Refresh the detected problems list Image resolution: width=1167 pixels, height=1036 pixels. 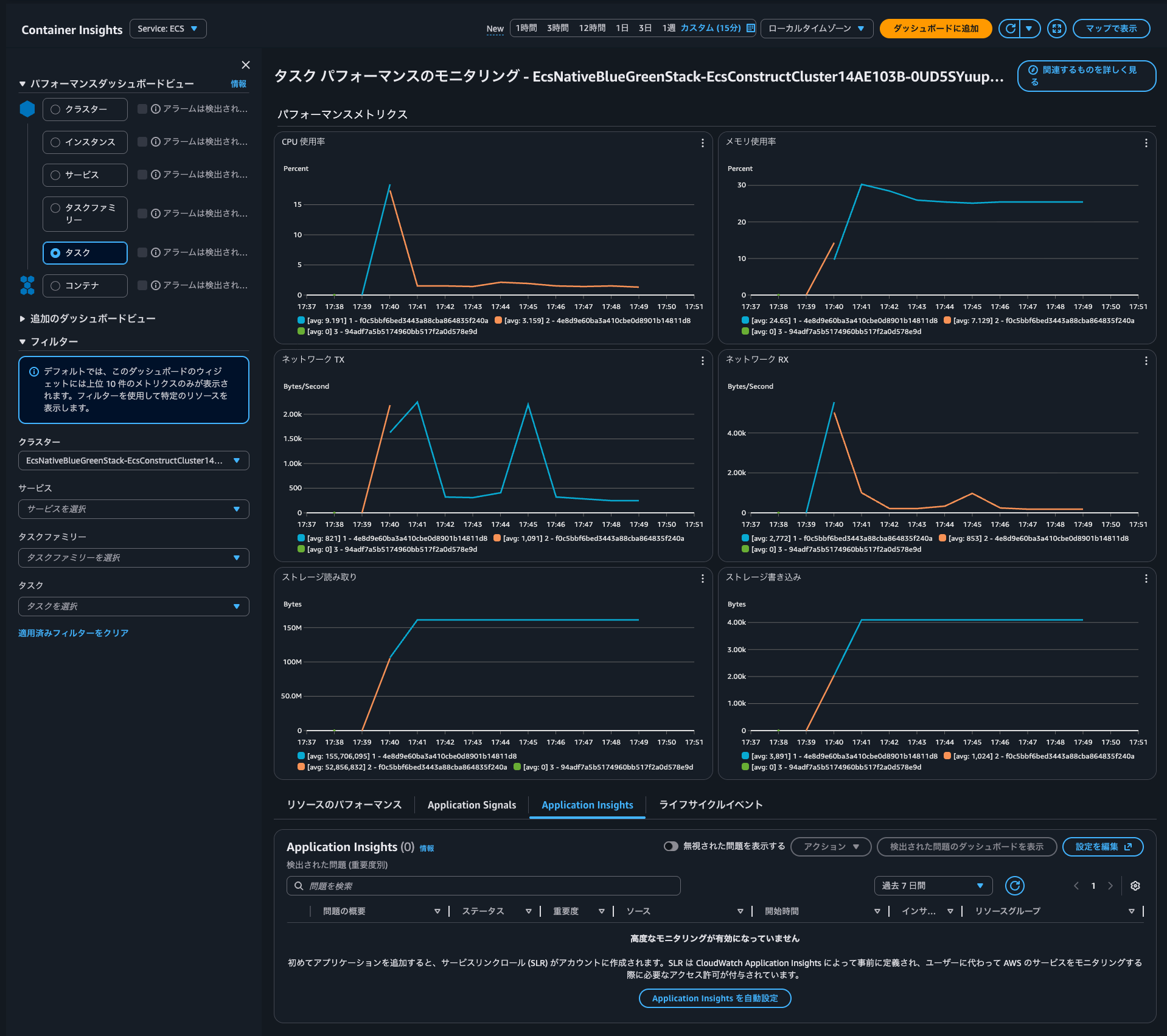pyautogui.click(x=1014, y=886)
